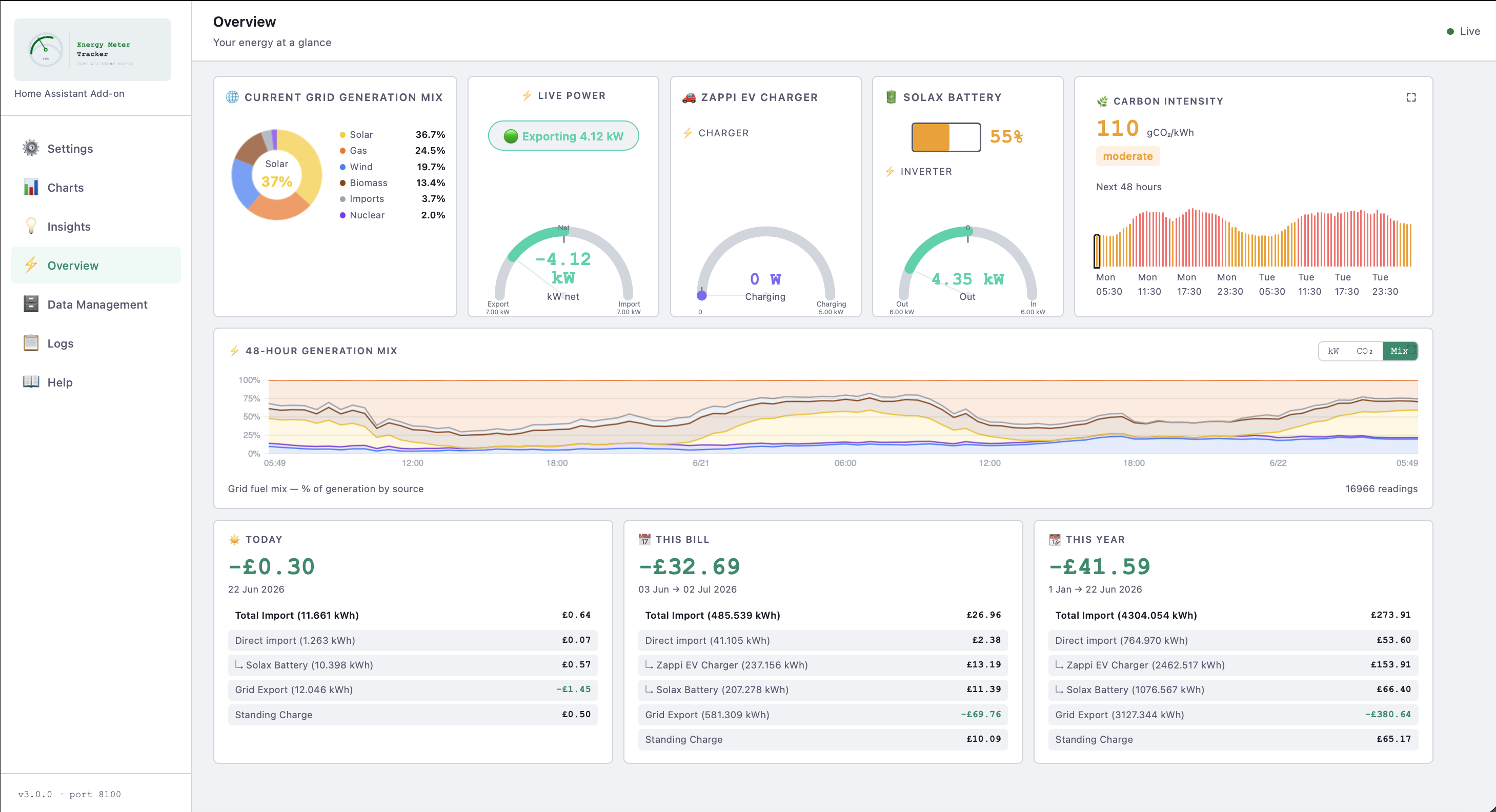Click the Solax battery level bar
The width and height of the screenshot is (1496, 812).
946,137
